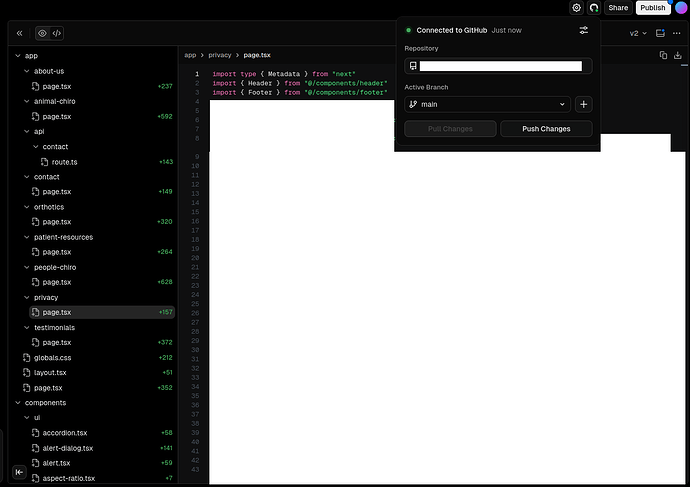Collapse the about-us folder
Screen dimensions: 690x487
coord(44,71)
